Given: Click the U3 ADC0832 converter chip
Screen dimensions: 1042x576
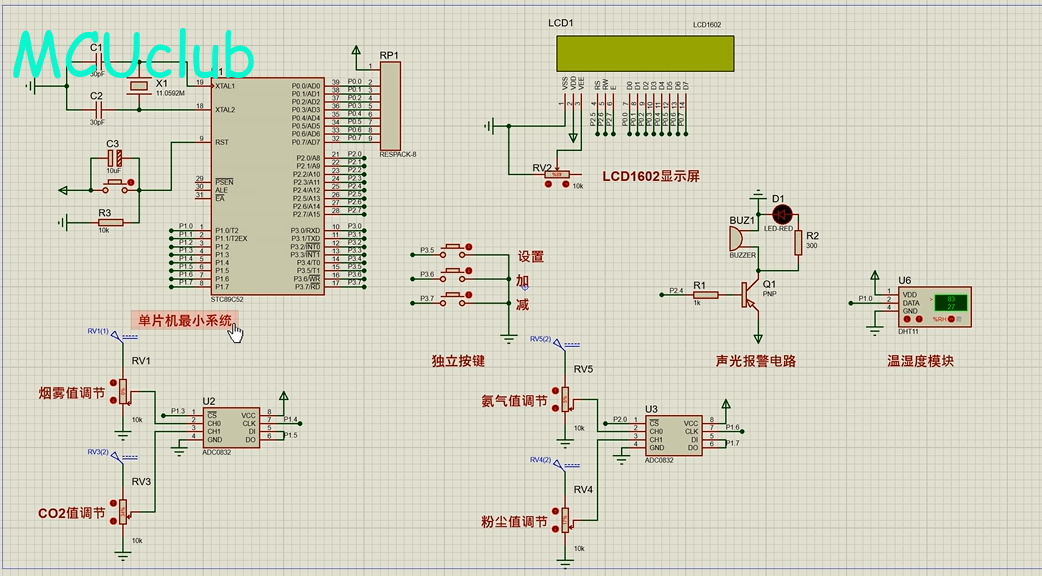Looking at the screenshot, I should pos(671,435).
